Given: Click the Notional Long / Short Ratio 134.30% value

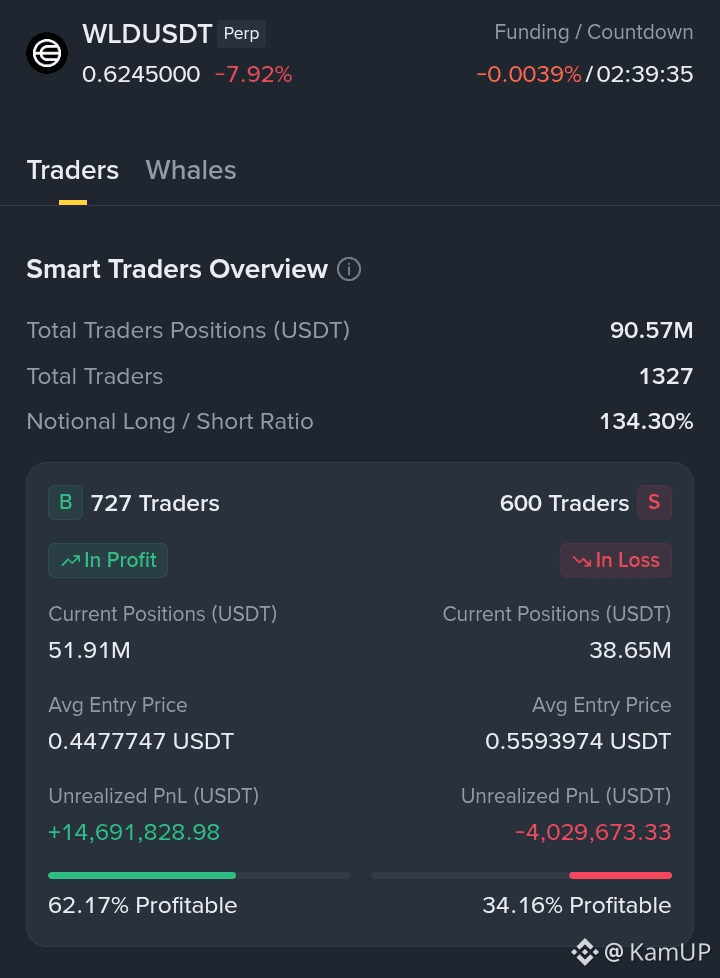Looking at the screenshot, I should [x=646, y=422].
